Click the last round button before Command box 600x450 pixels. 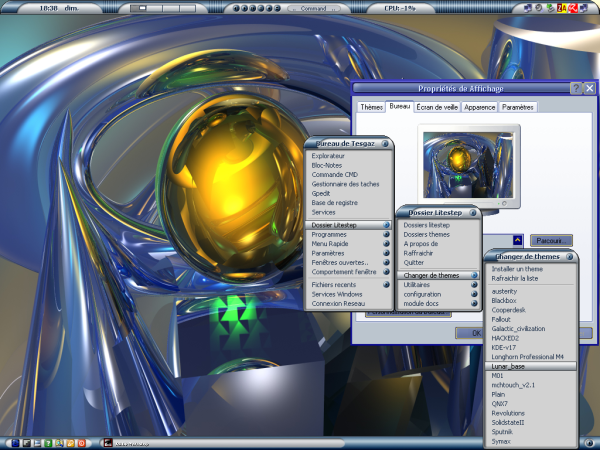click(x=277, y=8)
